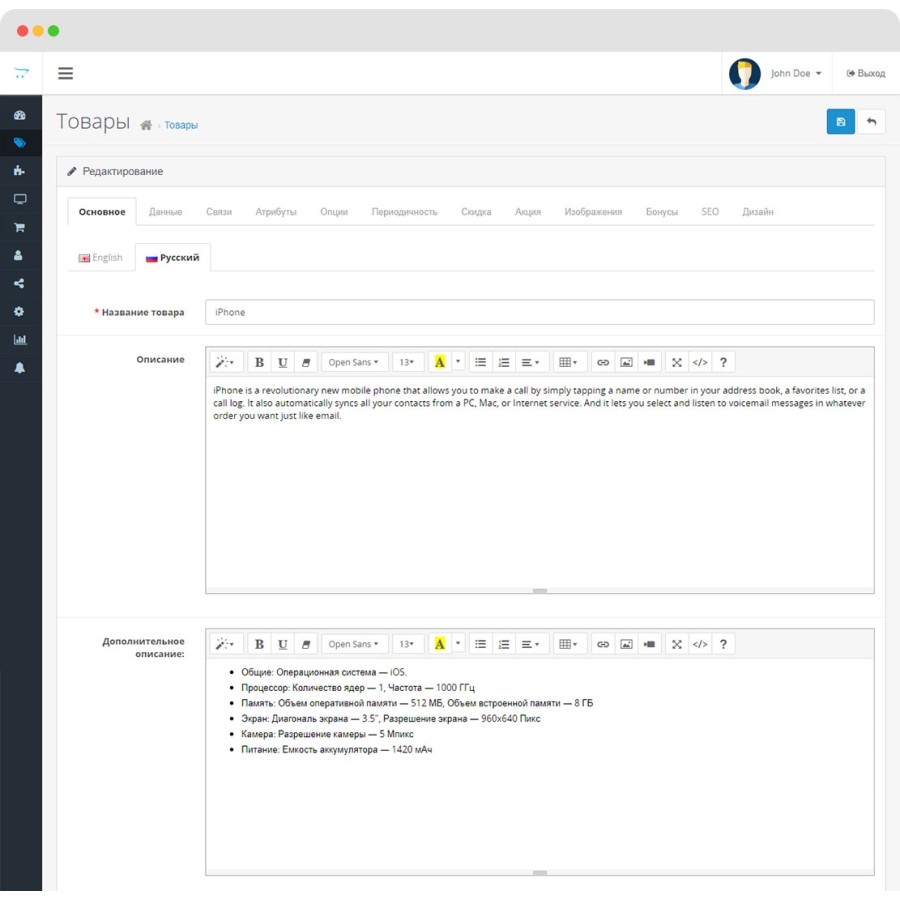900x900 pixels.
Task: Toggle bold in Дополнительное описание editor
Action: pos(259,644)
